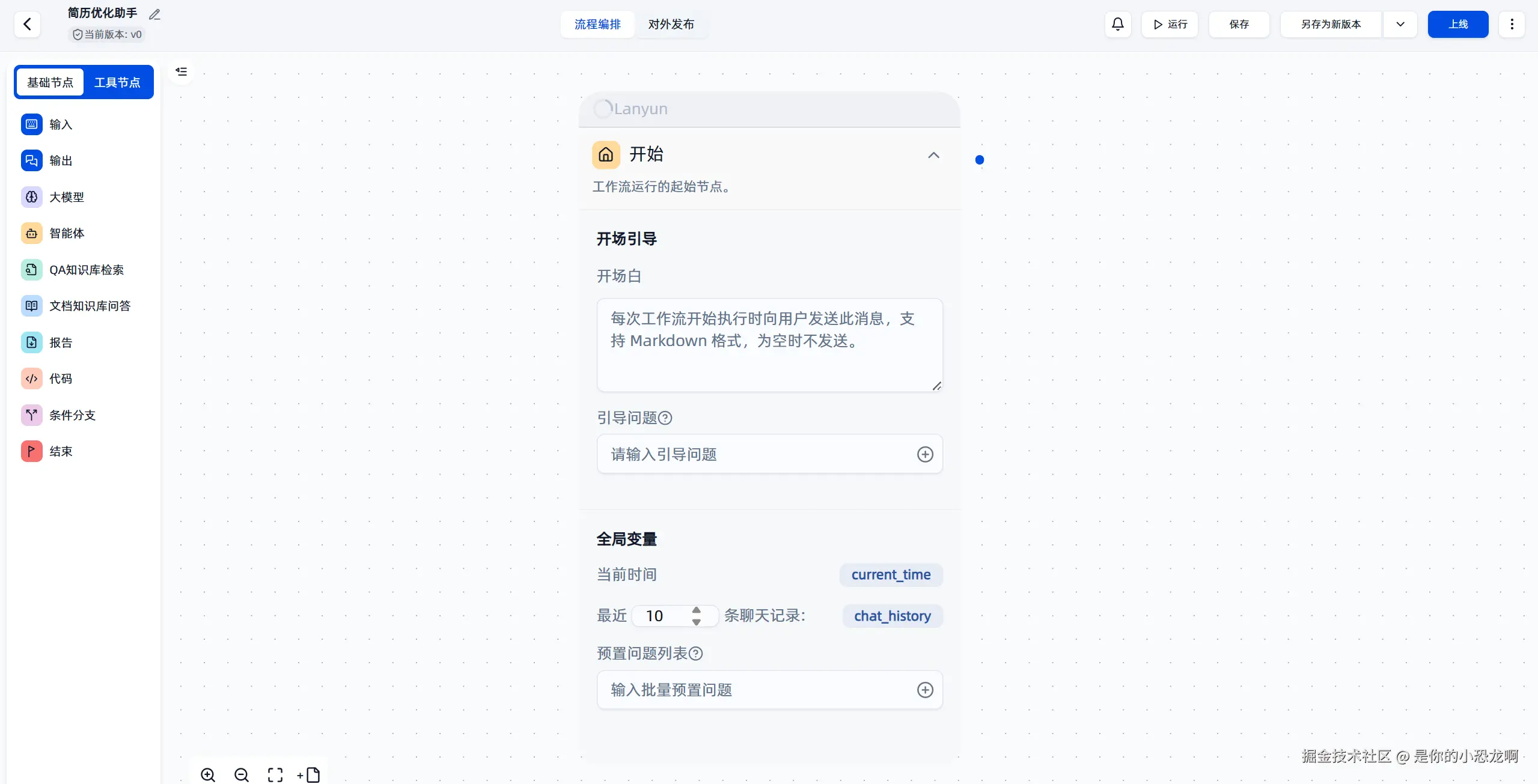The width and height of the screenshot is (1538, 784).
Task: Open notifications bell icon
Action: click(x=1117, y=24)
